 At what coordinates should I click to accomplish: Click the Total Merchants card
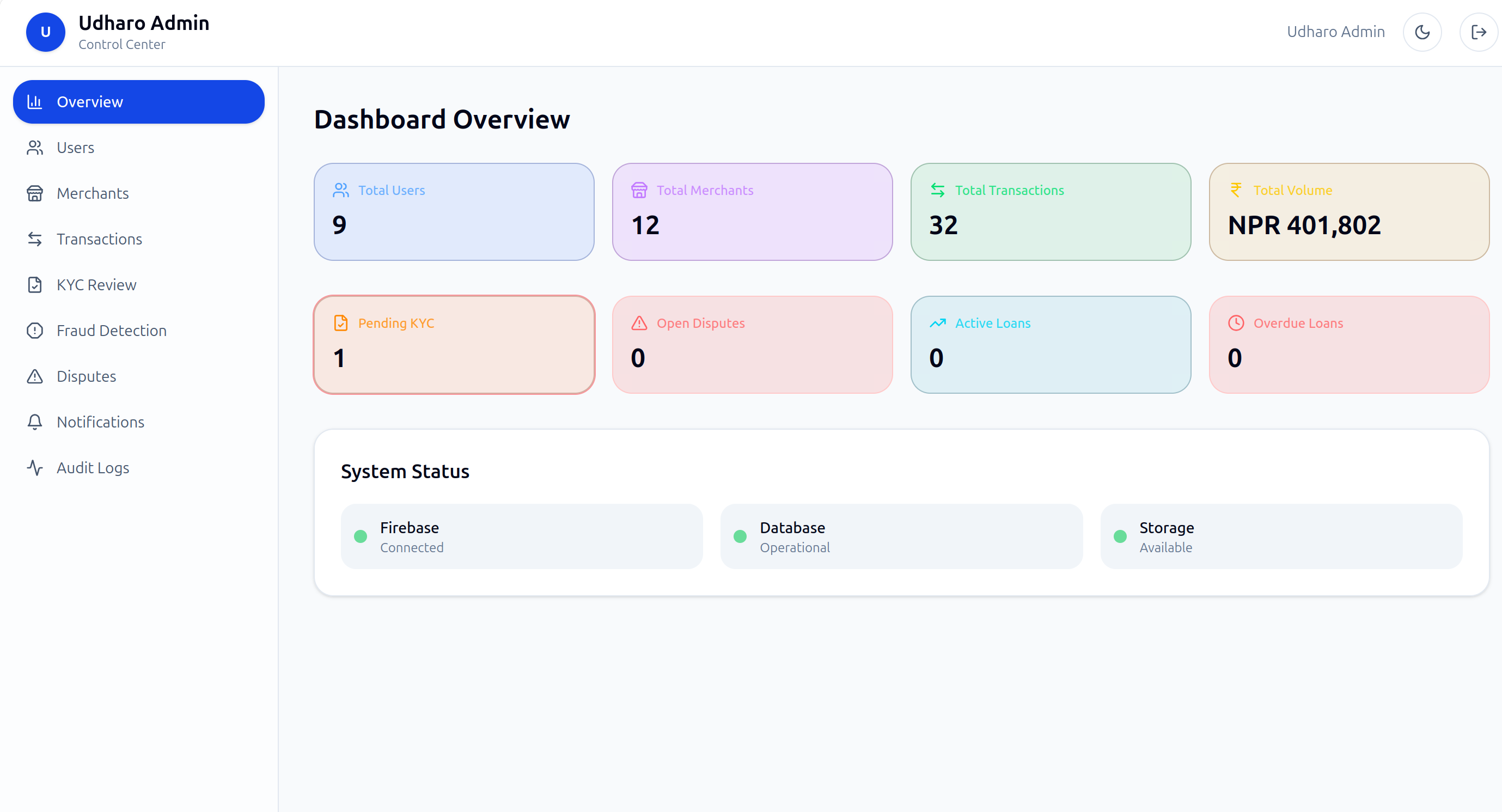coord(752,212)
